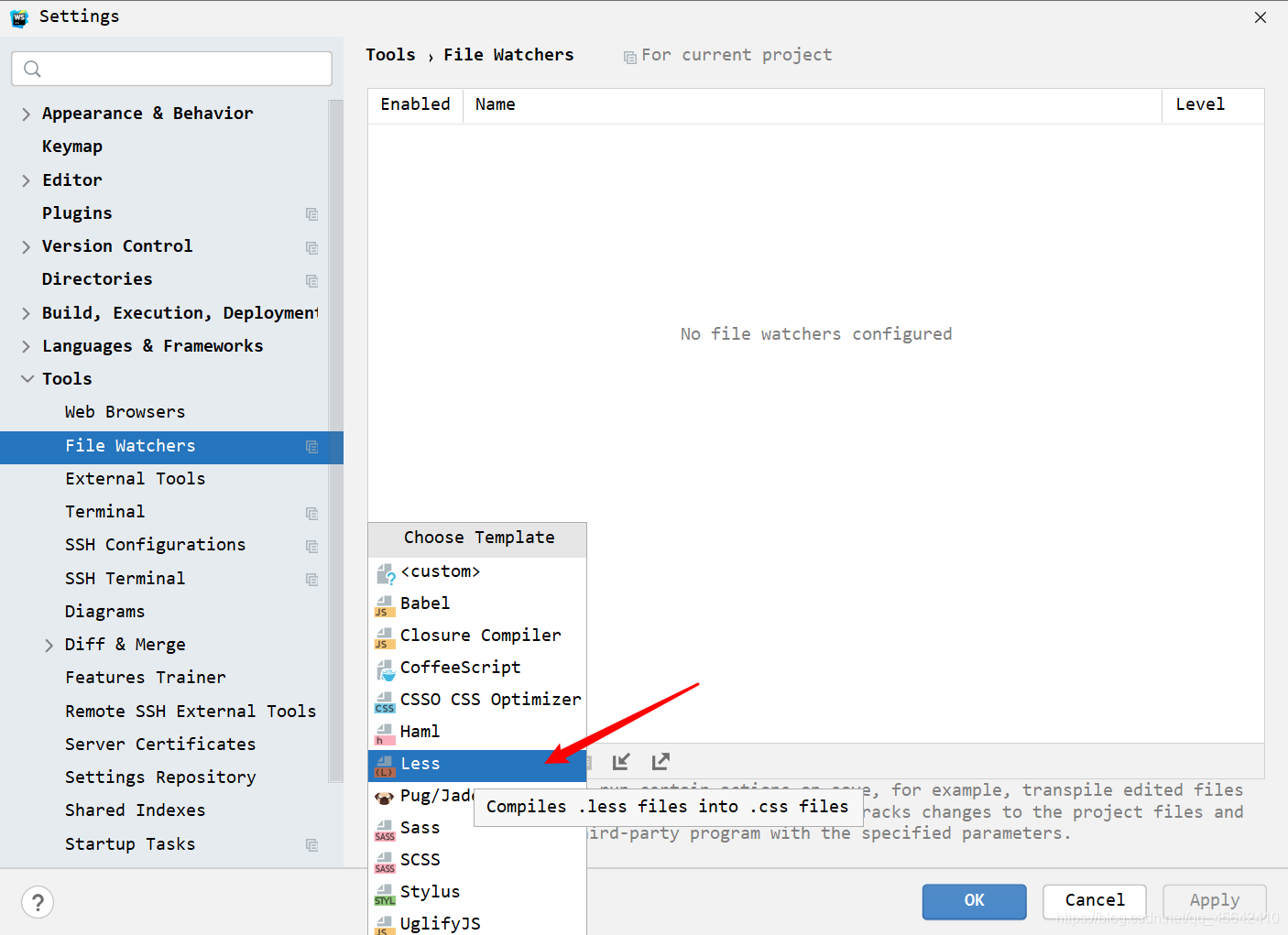Click the Haml template icon
The height and width of the screenshot is (935, 1288).
[385, 734]
